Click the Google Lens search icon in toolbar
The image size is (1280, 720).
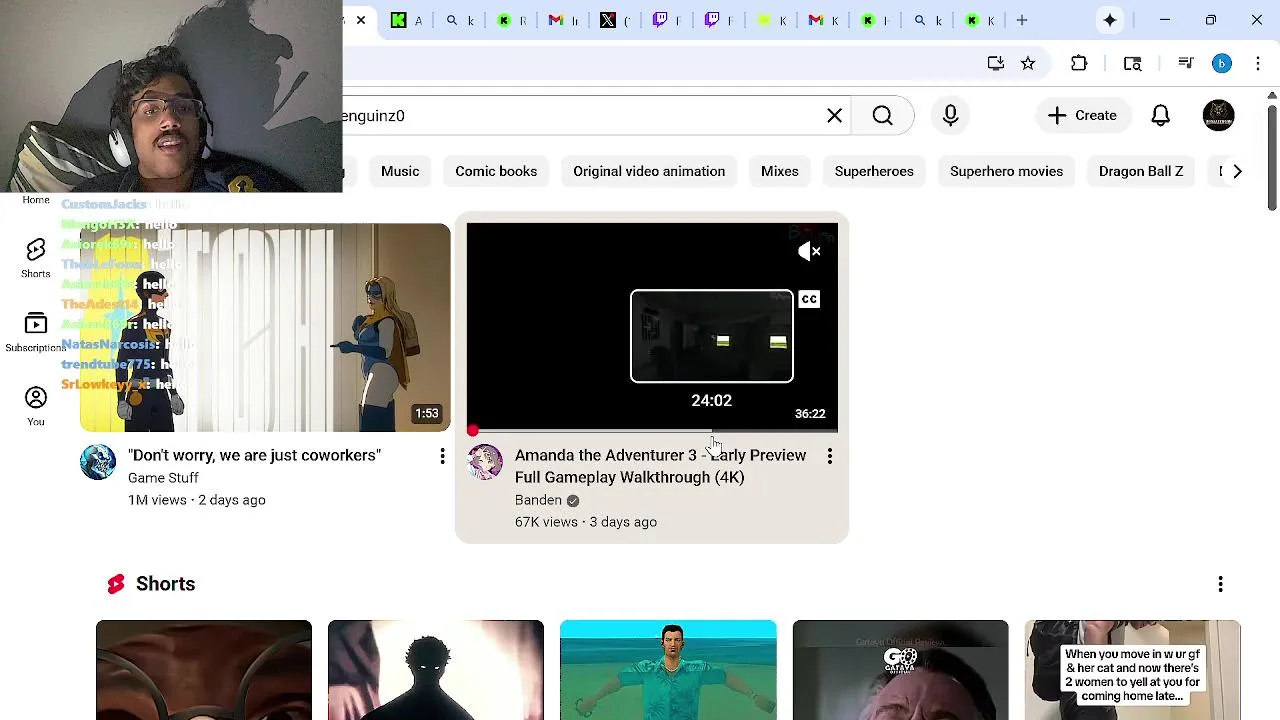(1133, 63)
